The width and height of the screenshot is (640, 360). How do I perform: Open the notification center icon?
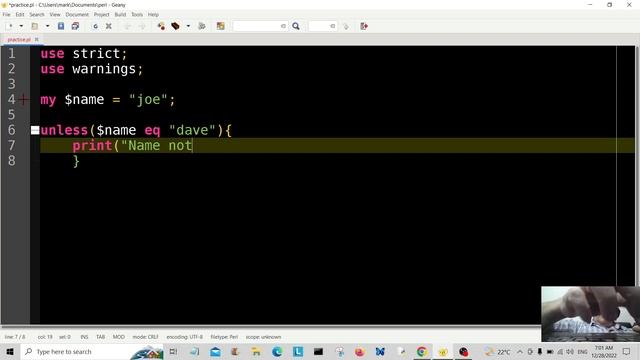coord(627,351)
